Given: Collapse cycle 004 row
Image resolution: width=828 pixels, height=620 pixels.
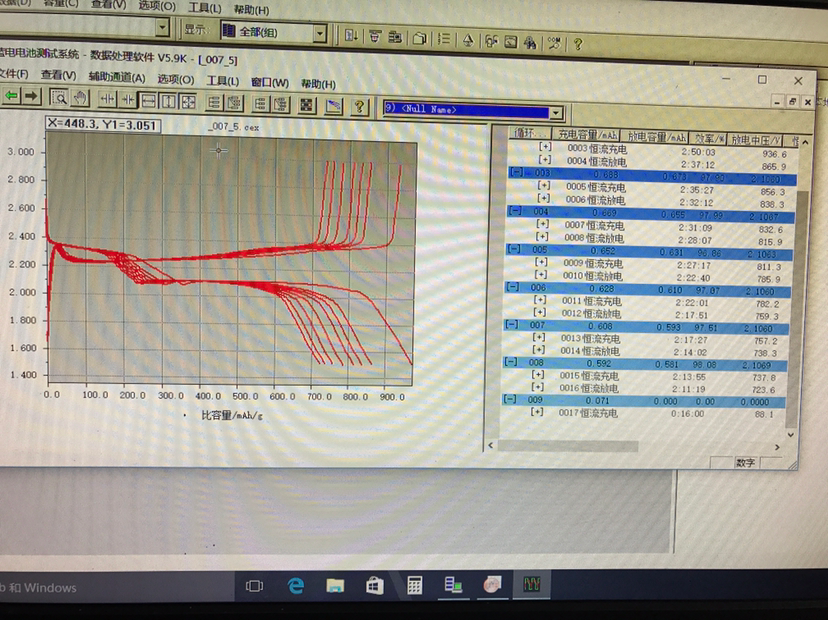Looking at the screenshot, I should coord(516,211).
